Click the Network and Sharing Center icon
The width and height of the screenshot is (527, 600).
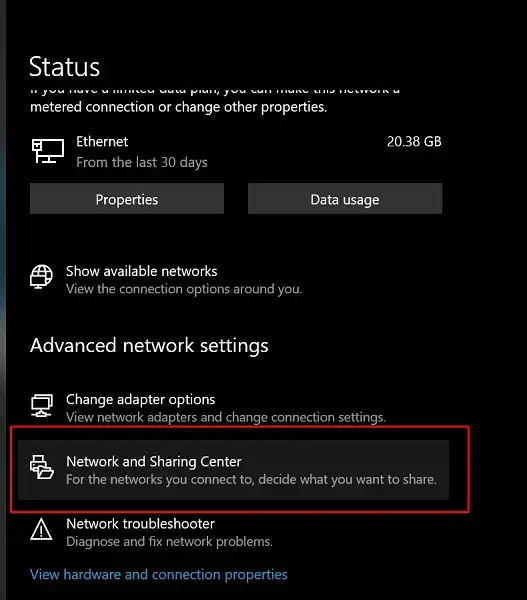click(x=42, y=467)
